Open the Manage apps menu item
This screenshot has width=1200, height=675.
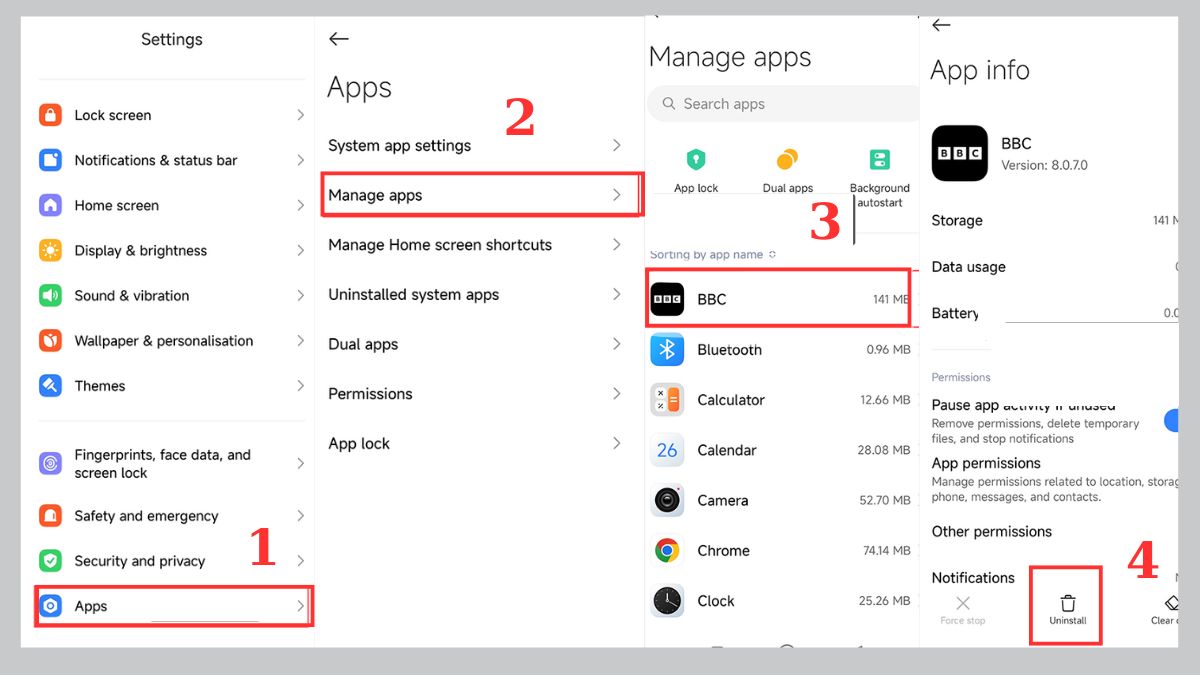(x=481, y=194)
